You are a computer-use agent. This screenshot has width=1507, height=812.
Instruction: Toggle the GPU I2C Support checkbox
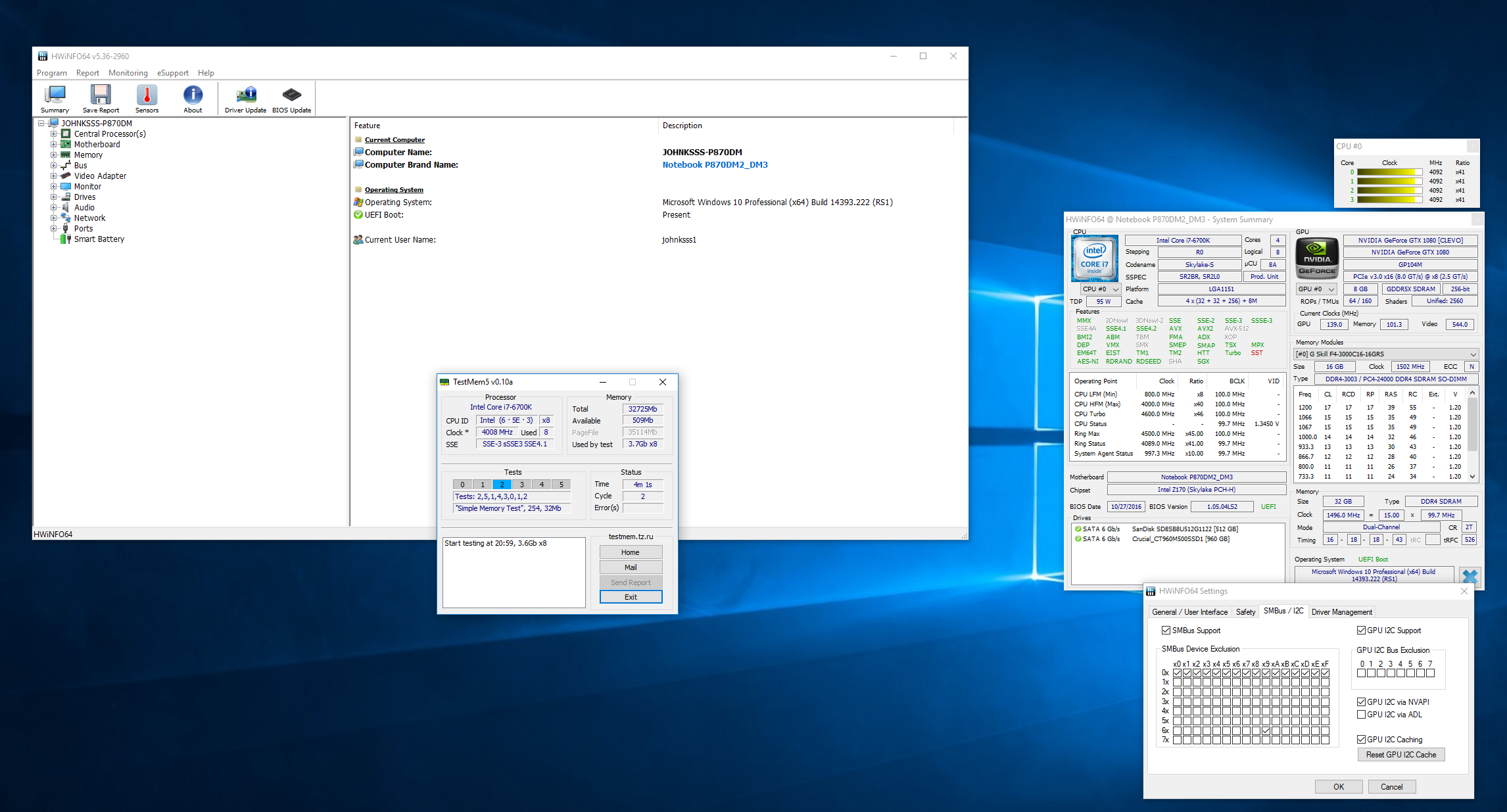coord(1361,630)
